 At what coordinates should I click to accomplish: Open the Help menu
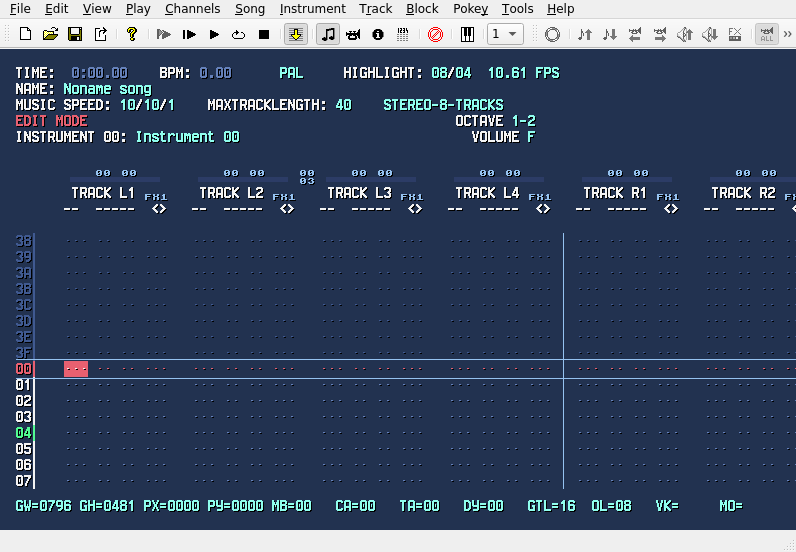pos(560,9)
